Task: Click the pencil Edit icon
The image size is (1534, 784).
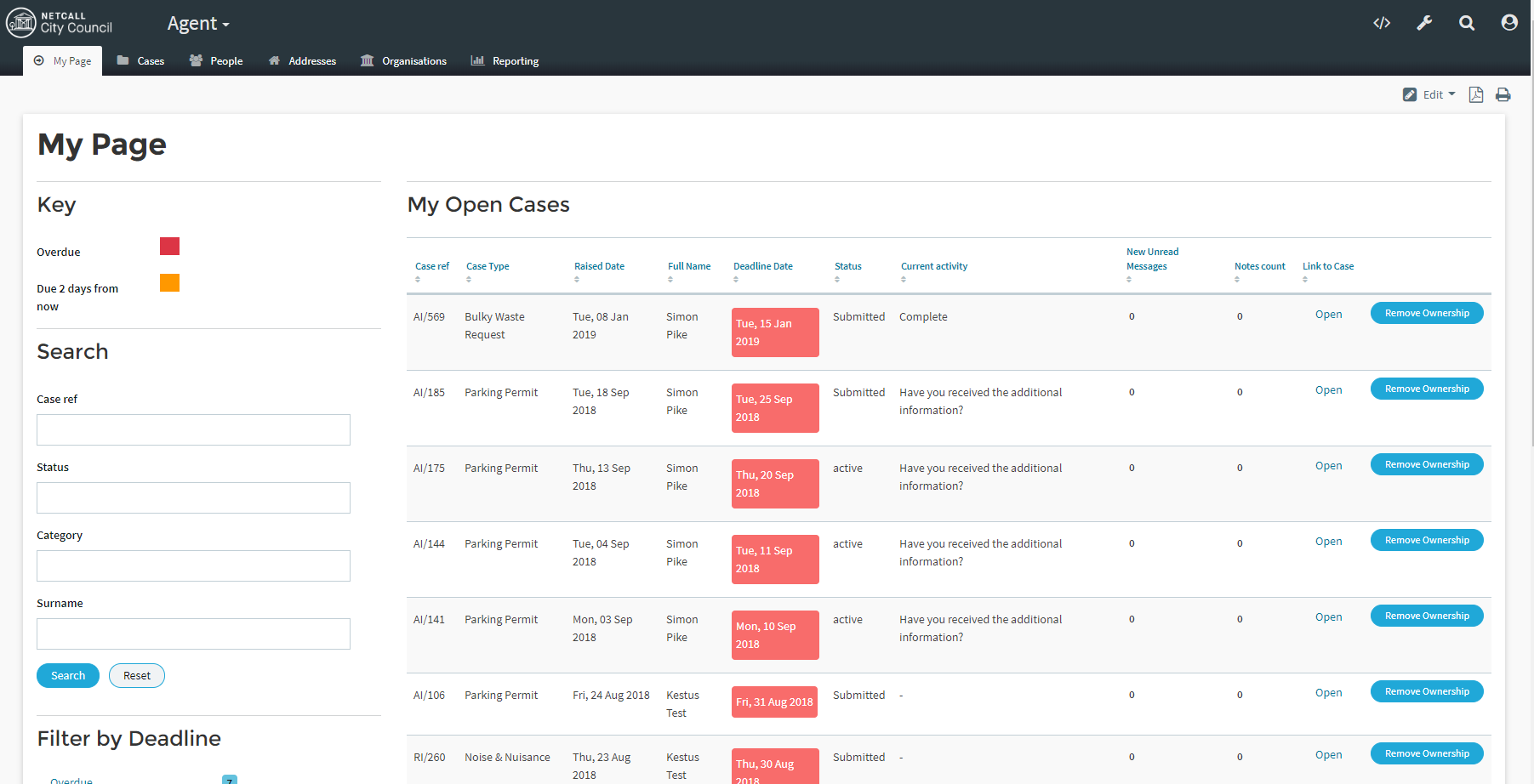Action: tap(1410, 94)
